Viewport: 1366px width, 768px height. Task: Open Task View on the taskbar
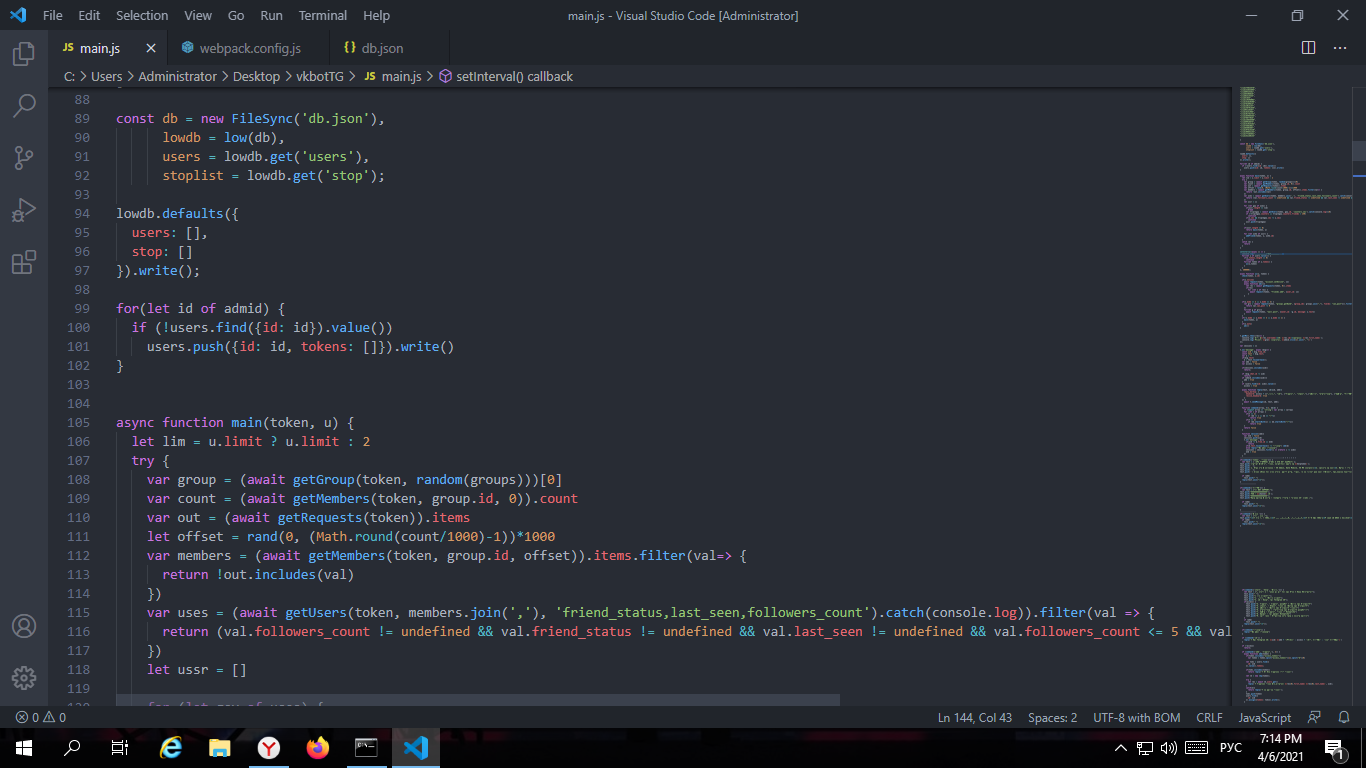[x=120, y=748]
